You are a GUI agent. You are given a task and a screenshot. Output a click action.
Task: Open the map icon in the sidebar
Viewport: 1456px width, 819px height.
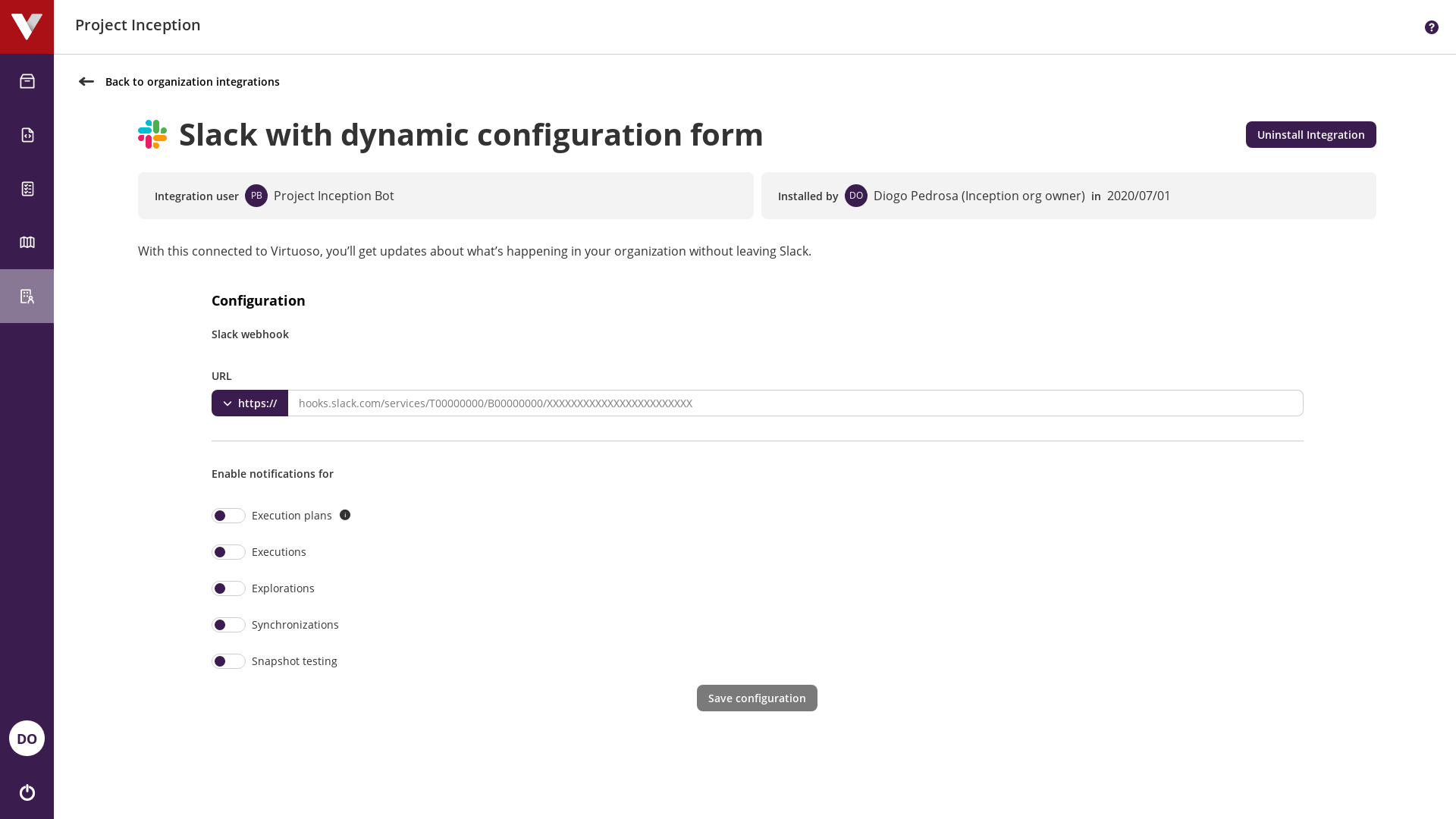27,242
